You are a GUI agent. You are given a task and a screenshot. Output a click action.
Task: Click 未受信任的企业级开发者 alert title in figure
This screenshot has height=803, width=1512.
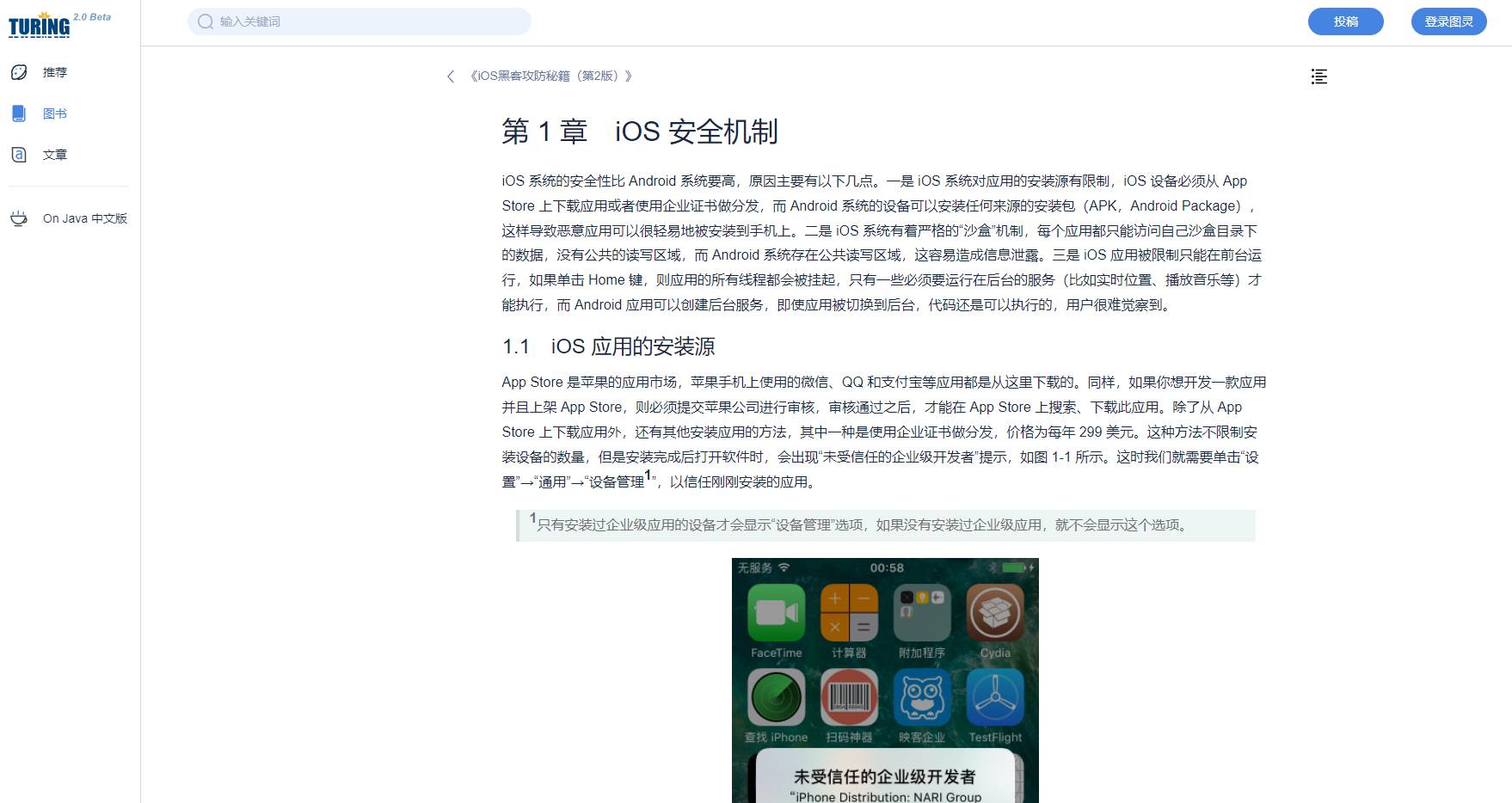[x=884, y=776]
